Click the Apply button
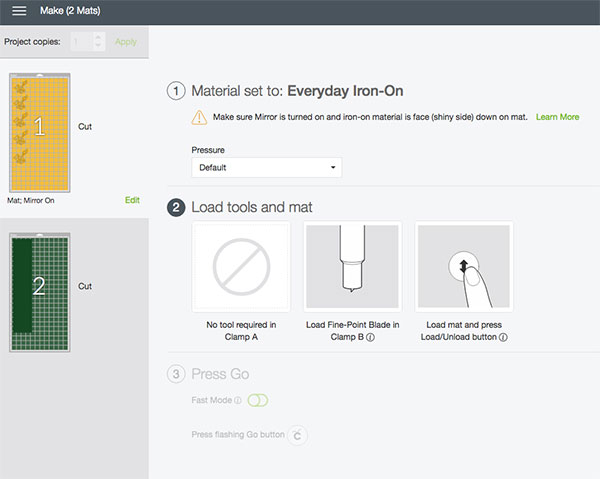This screenshot has width=600, height=479. tap(126, 42)
